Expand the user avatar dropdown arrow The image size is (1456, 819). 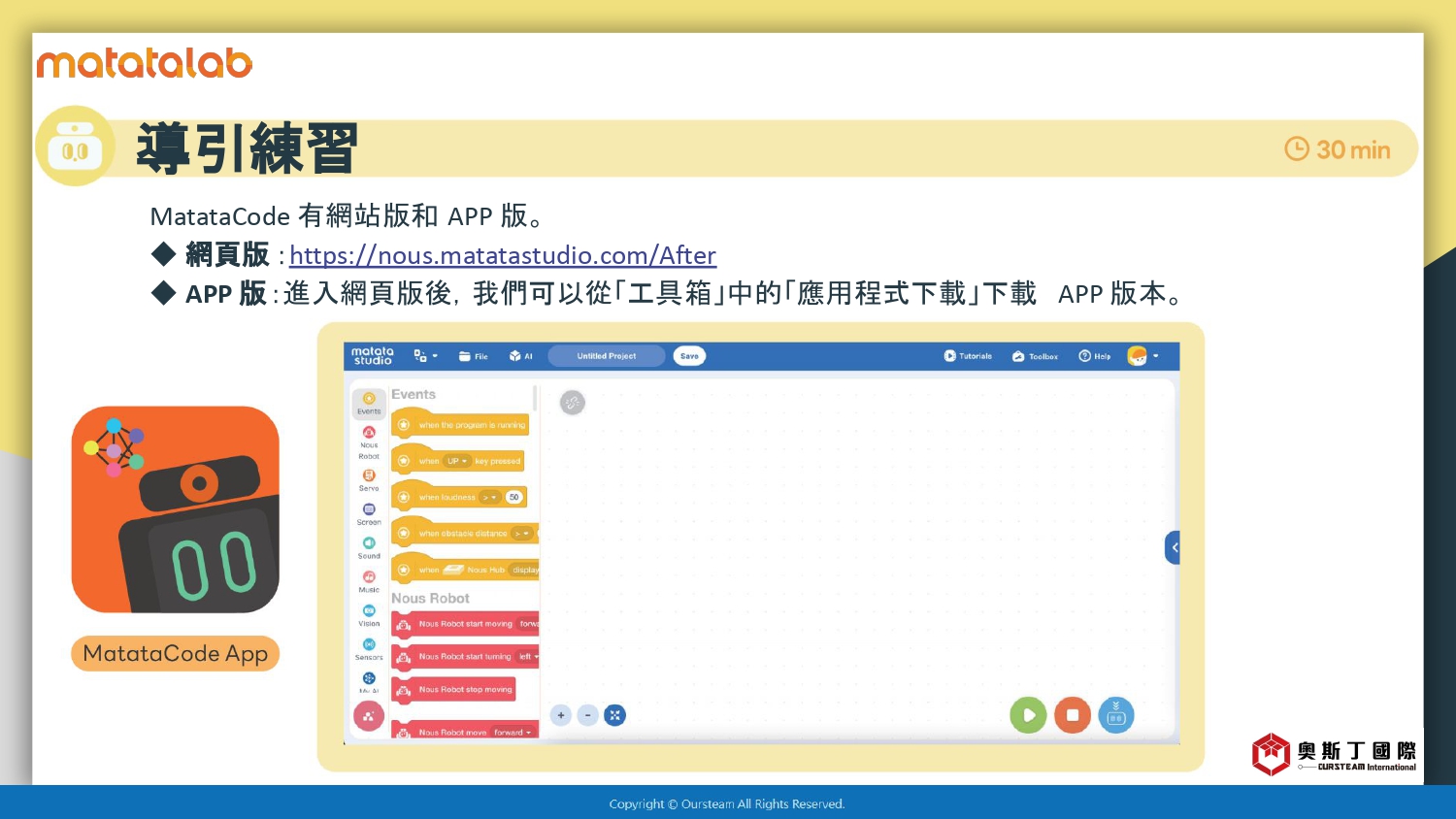tap(1155, 356)
